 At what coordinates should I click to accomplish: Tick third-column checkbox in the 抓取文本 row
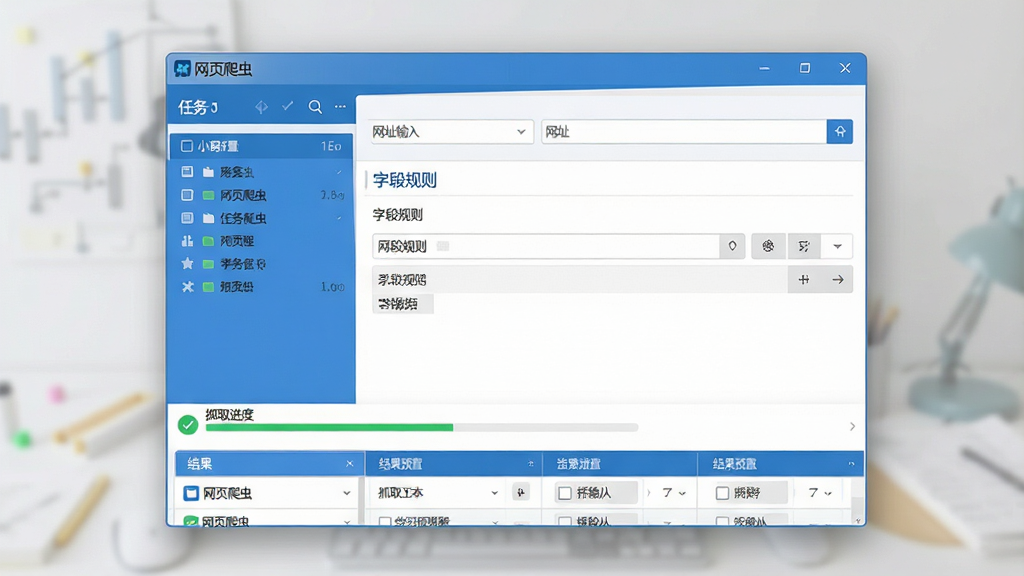[x=566, y=493]
